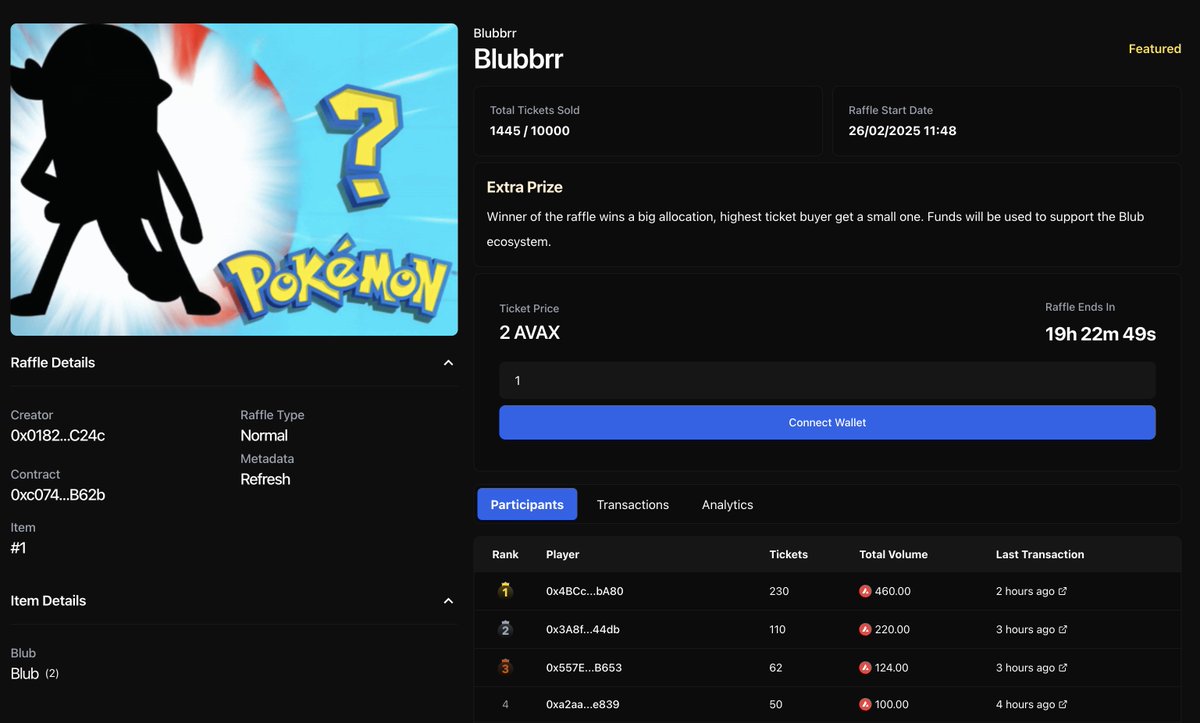Click Refresh under Metadata
The width and height of the screenshot is (1200, 723).
[x=265, y=479]
